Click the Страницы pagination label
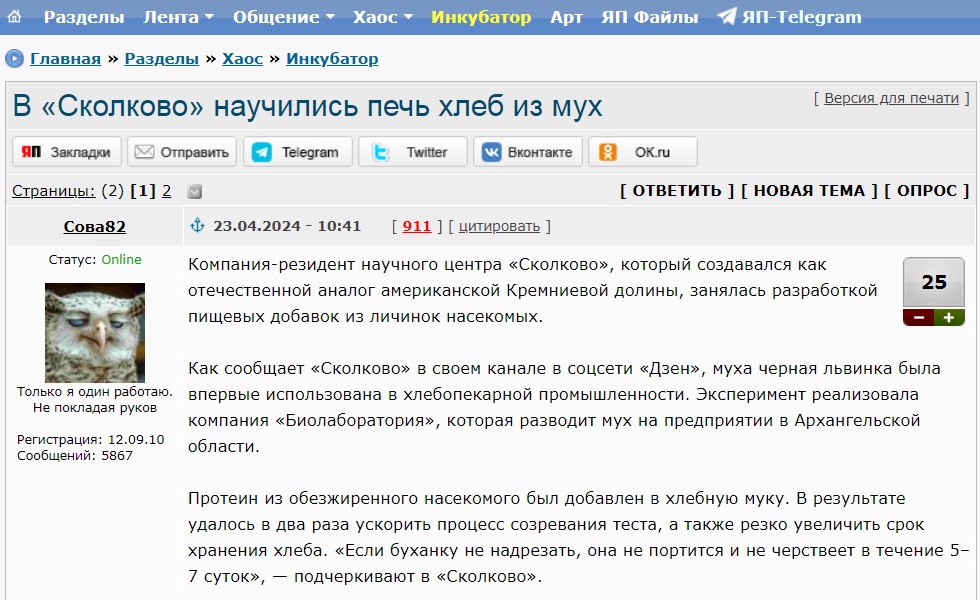The height and width of the screenshot is (600, 980). [x=54, y=191]
